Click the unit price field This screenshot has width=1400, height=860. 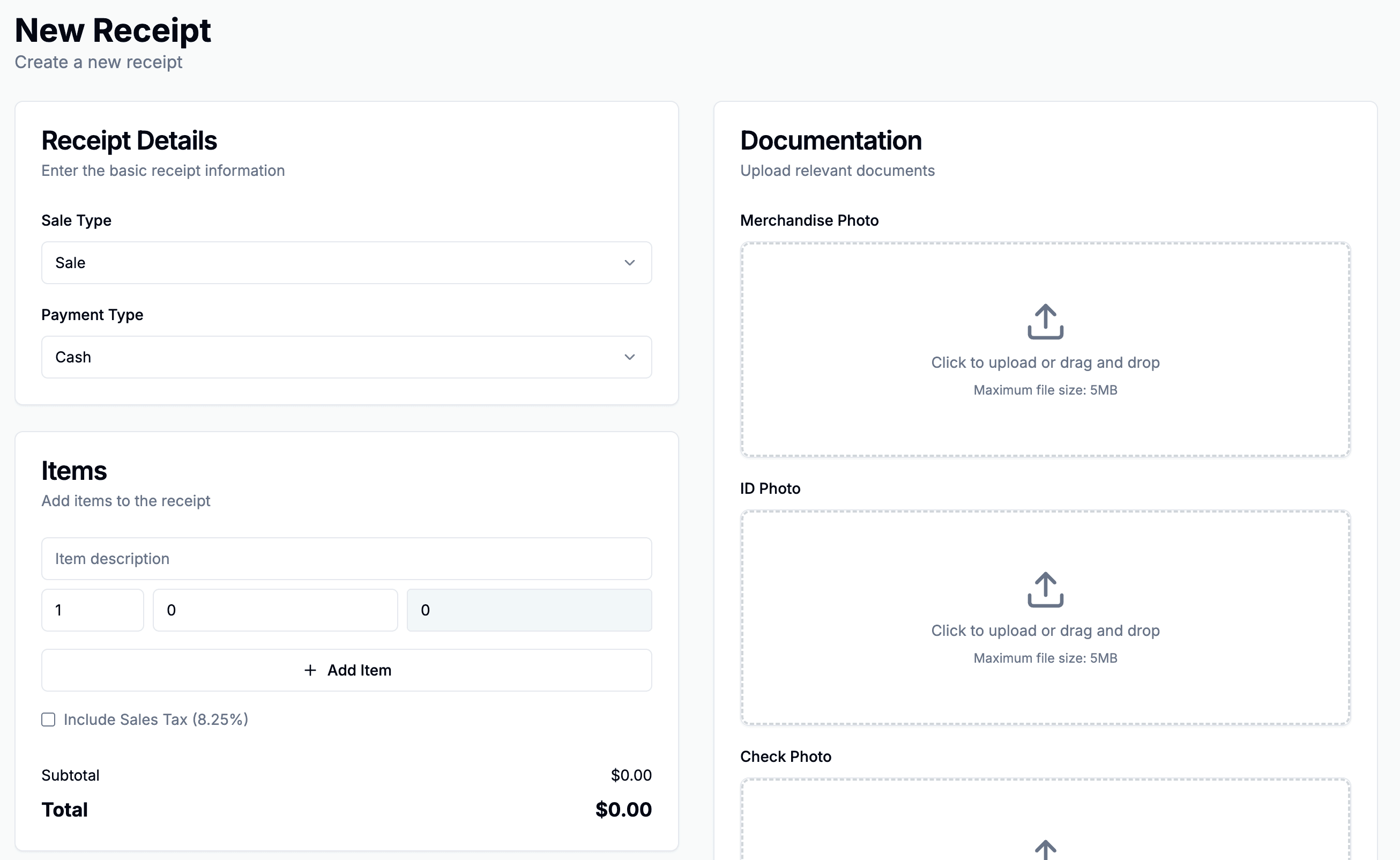[274, 610]
